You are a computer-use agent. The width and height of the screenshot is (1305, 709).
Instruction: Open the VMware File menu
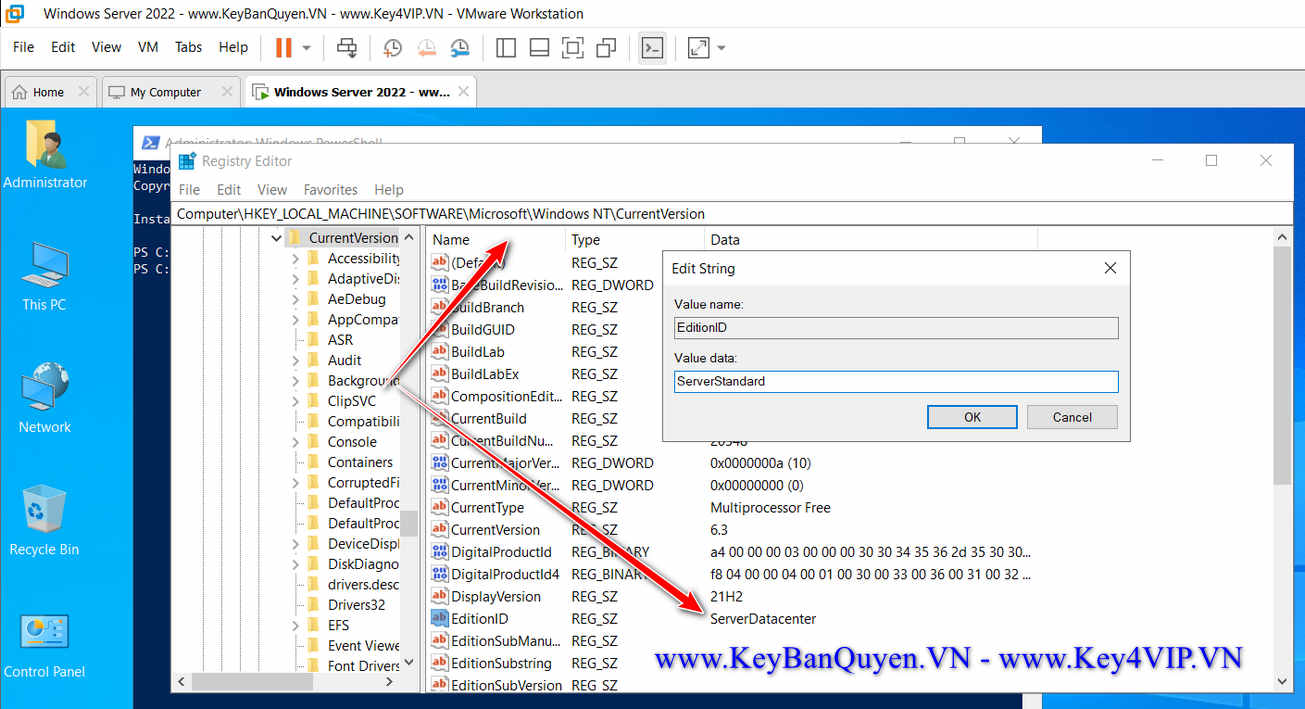[23, 47]
